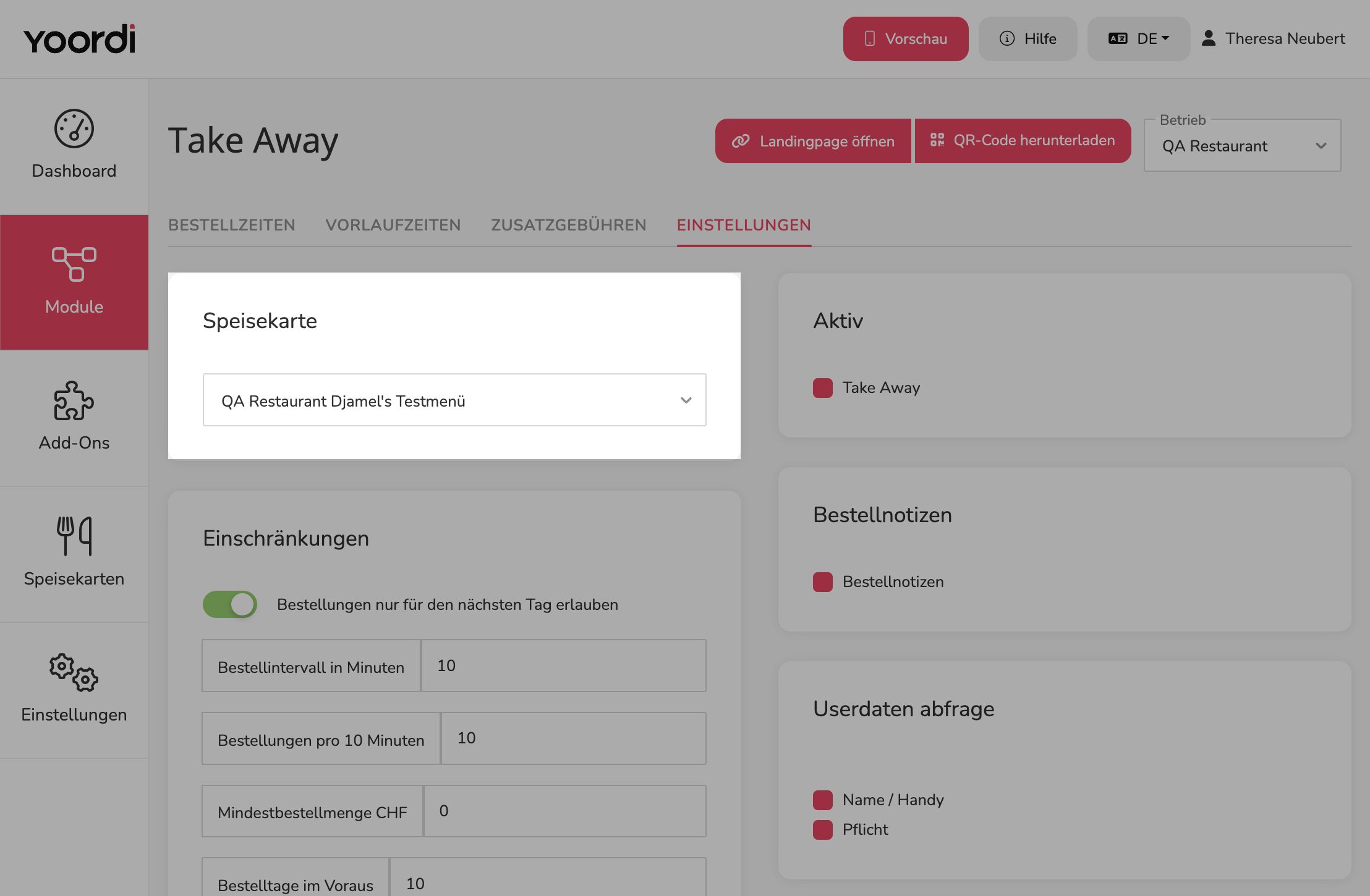The width and height of the screenshot is (1370, 896).
Task: Click the Userdaten abfrage heading
Action: point(903,709)
